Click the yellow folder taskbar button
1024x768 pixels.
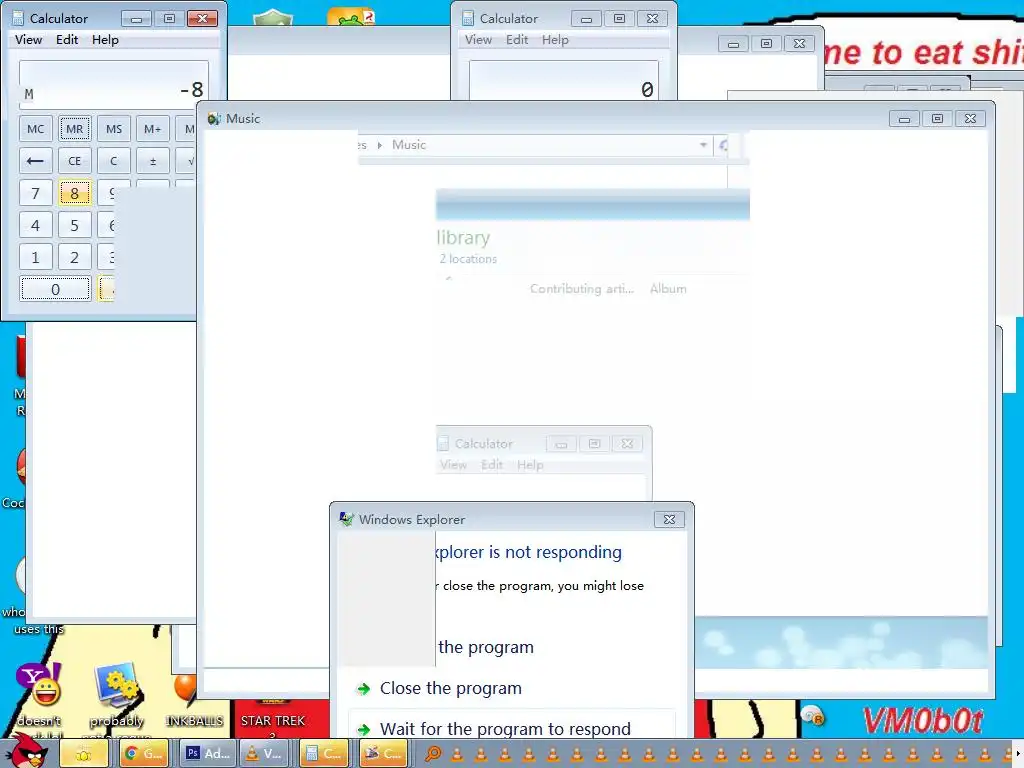point(84,754)
